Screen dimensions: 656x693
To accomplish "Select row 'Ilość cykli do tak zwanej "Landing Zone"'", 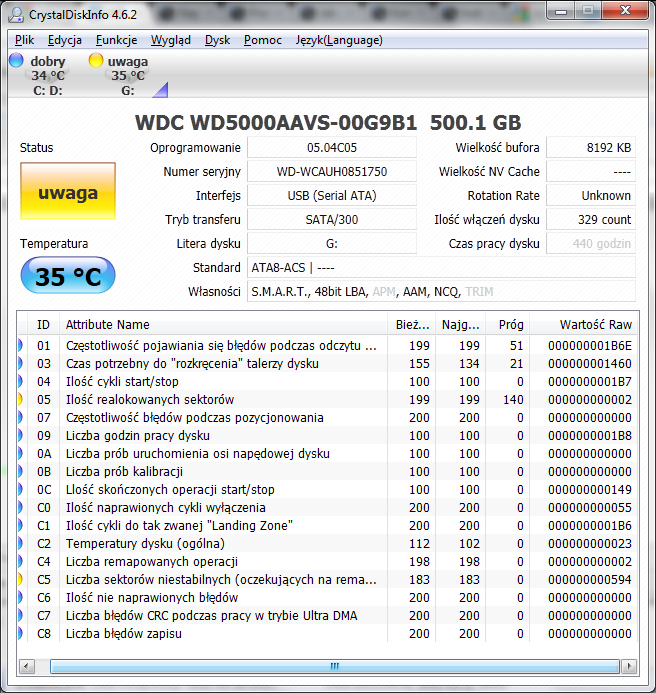I will [x=328, y=525].
